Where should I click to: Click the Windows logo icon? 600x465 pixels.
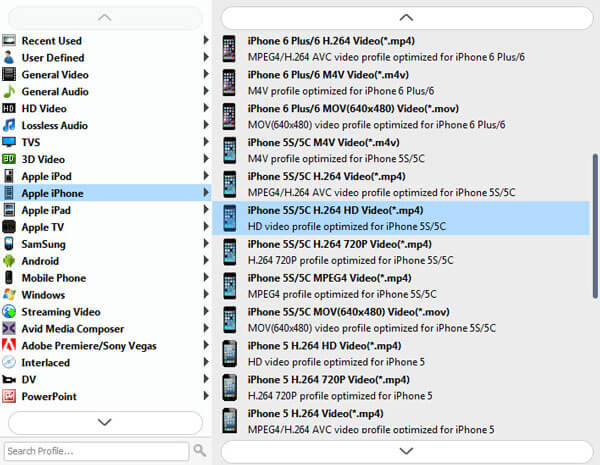[x=9, y=295]
